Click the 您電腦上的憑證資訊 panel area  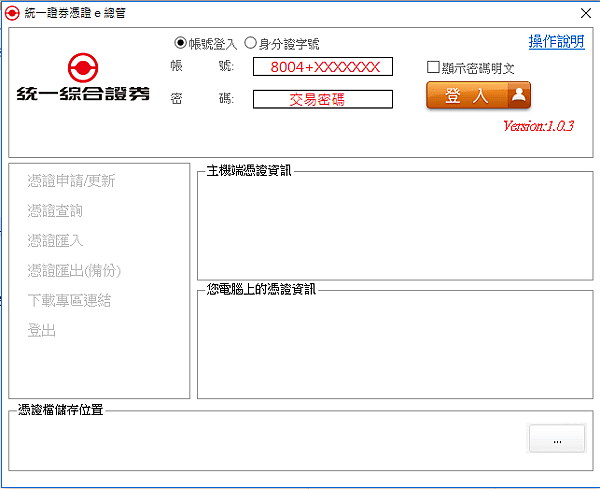395,344
